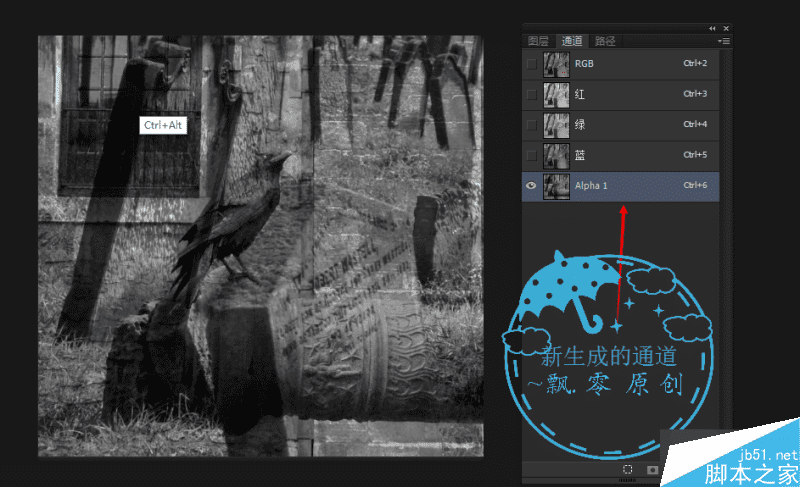Click the Ctrl+3 shortcut text

695,94
